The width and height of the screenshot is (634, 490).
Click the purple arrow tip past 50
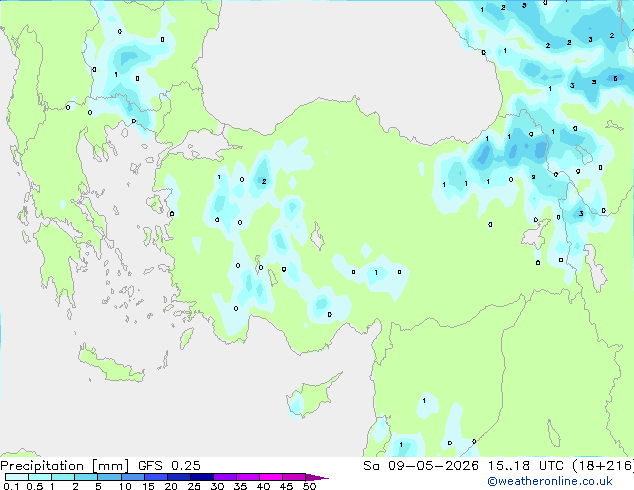[317, 477]
